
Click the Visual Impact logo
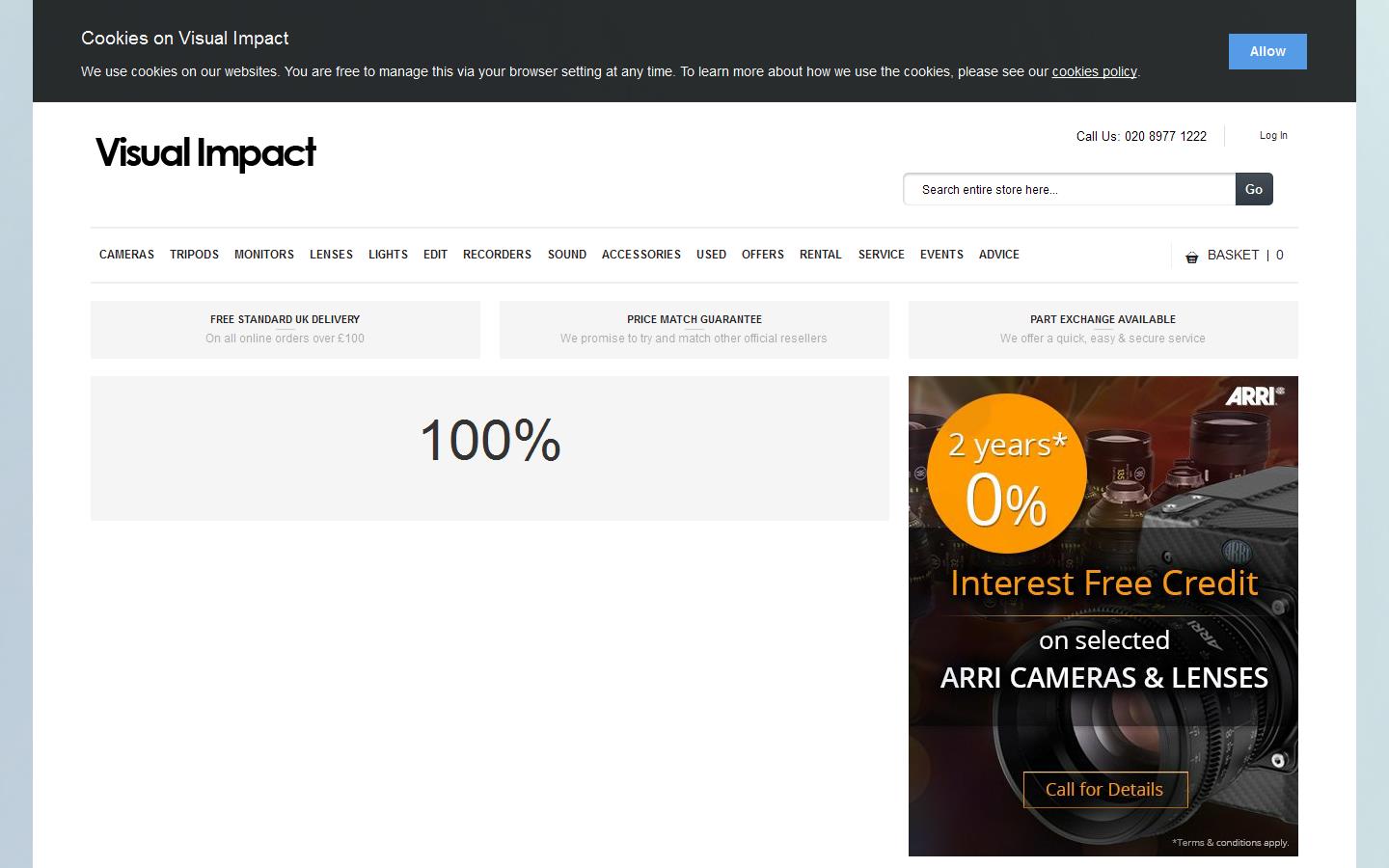point(204,152)
